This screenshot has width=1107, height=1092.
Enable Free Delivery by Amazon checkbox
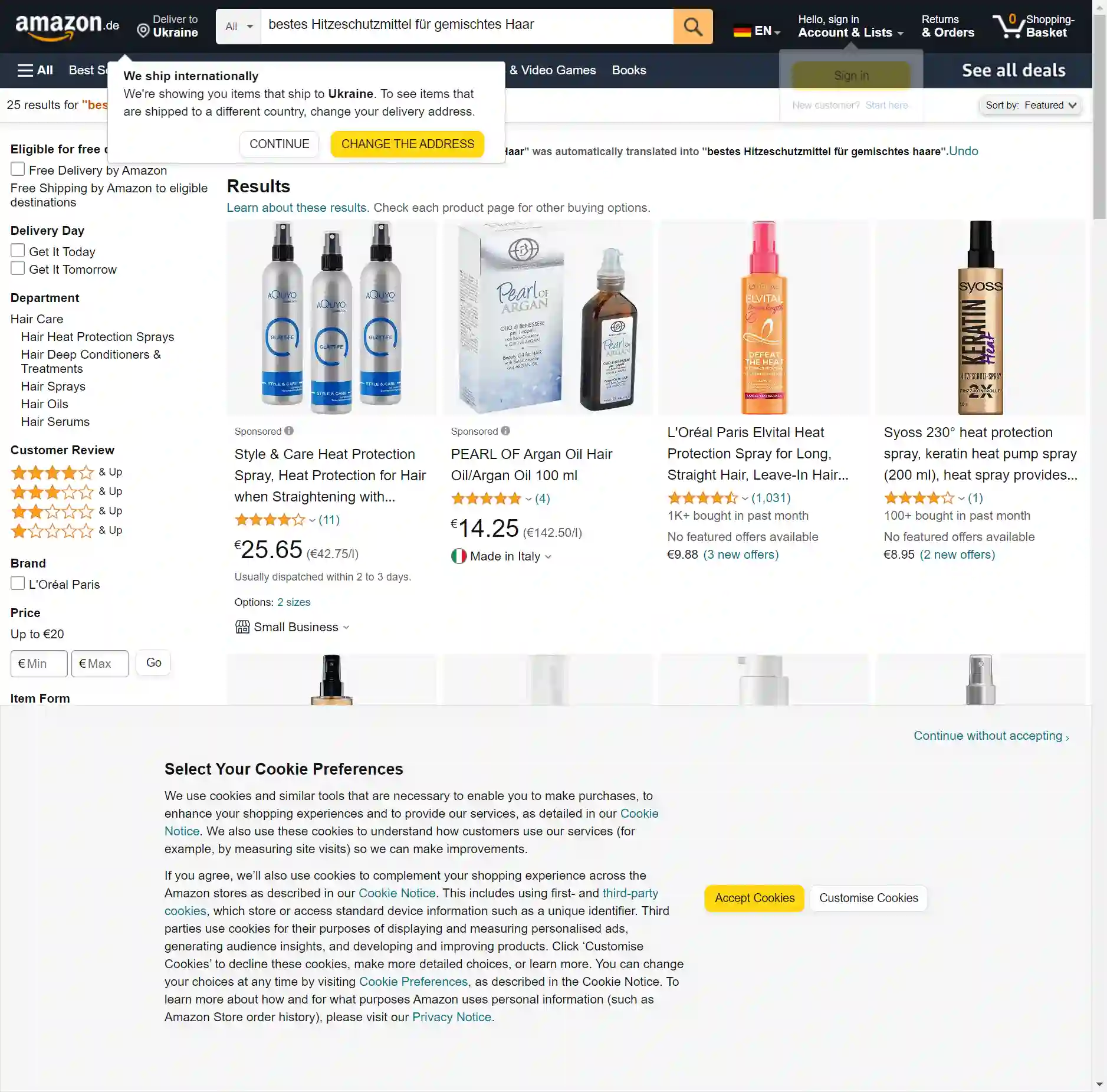pyautogui.click(x=18, y=169)
